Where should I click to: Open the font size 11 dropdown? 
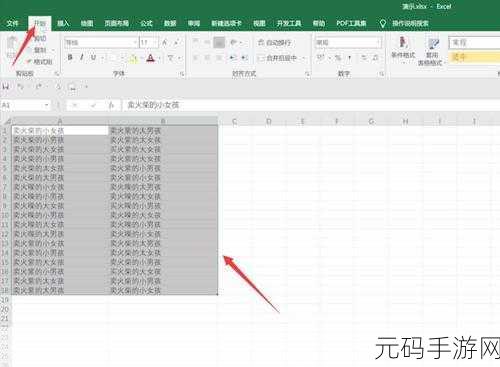pyautogui.click(x=156, y=42)
